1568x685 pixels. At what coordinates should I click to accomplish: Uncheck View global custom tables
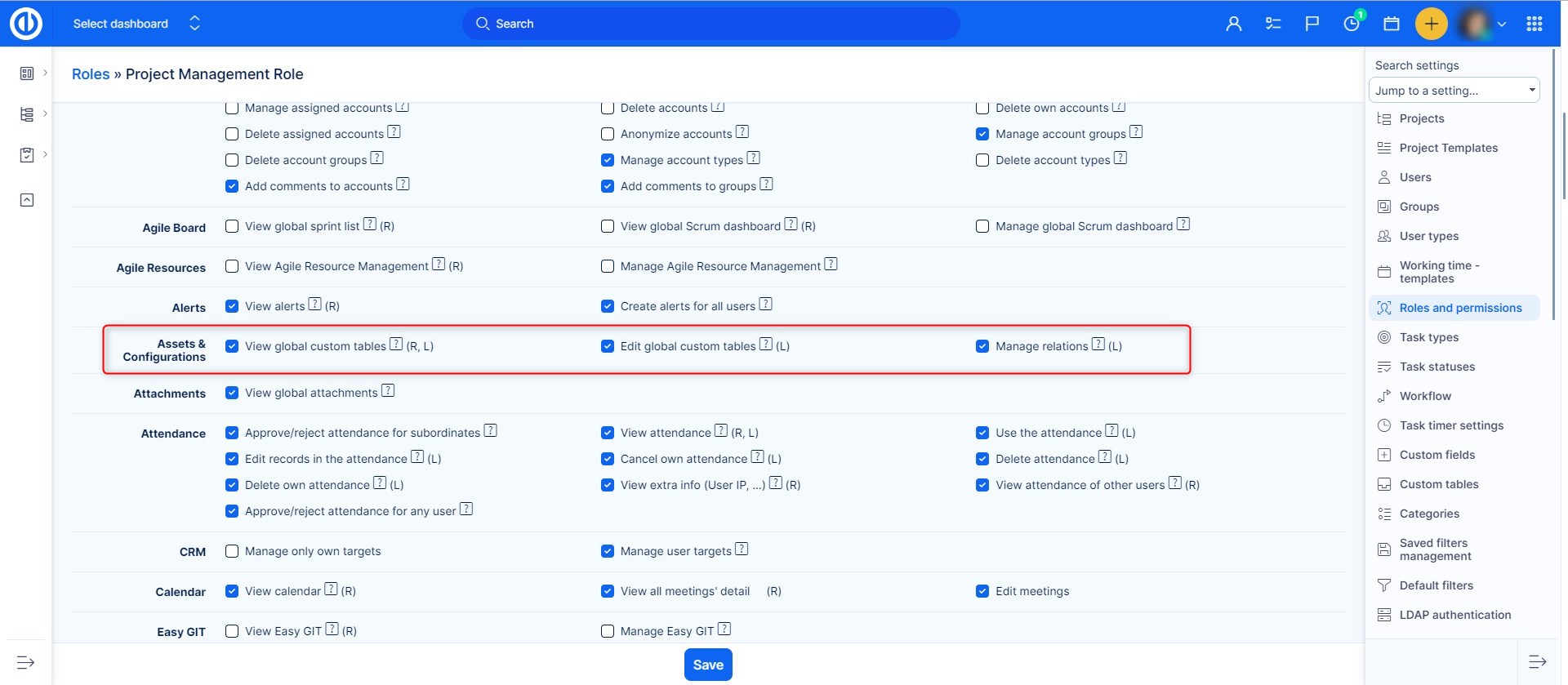coord(232,346)
